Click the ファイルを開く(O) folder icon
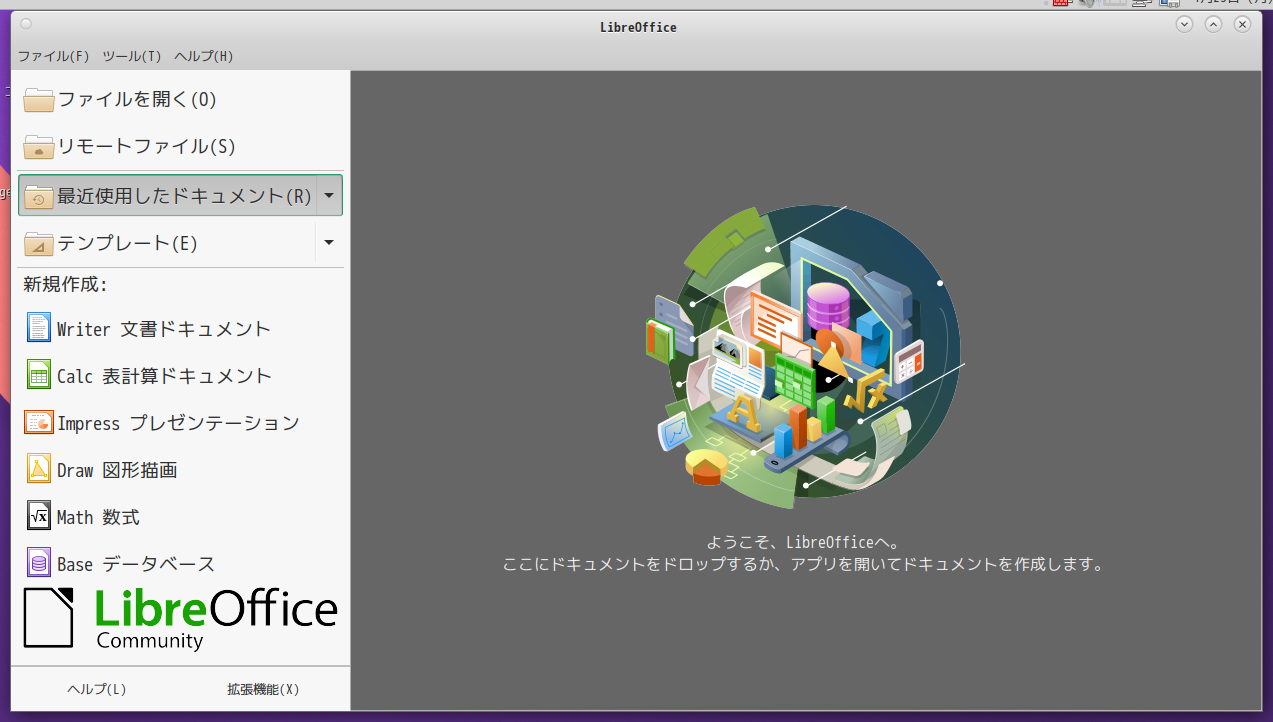This screenshot has width=1273, height=722. (x=39, y=99)
